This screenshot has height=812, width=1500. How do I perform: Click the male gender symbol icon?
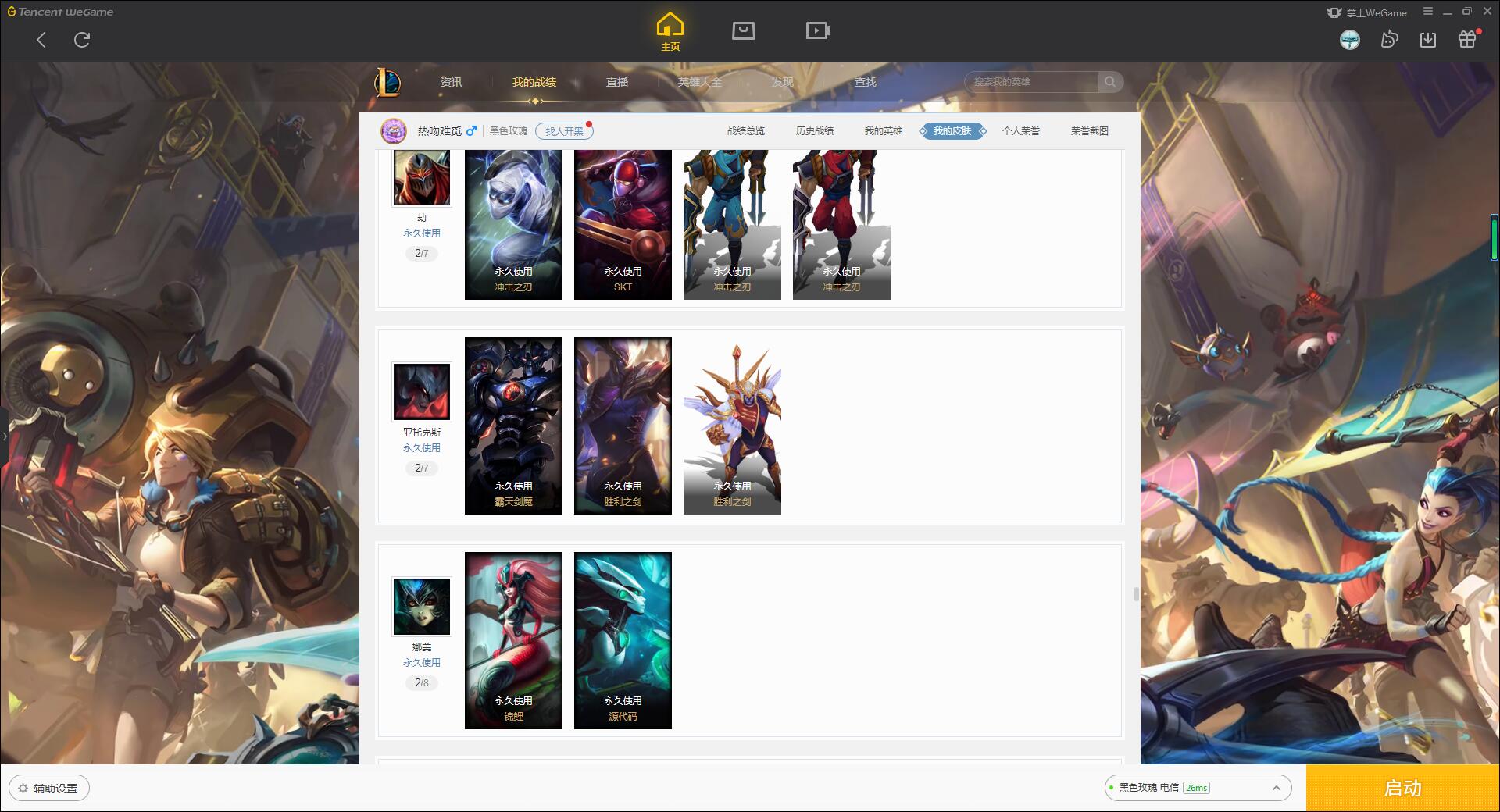471,130
